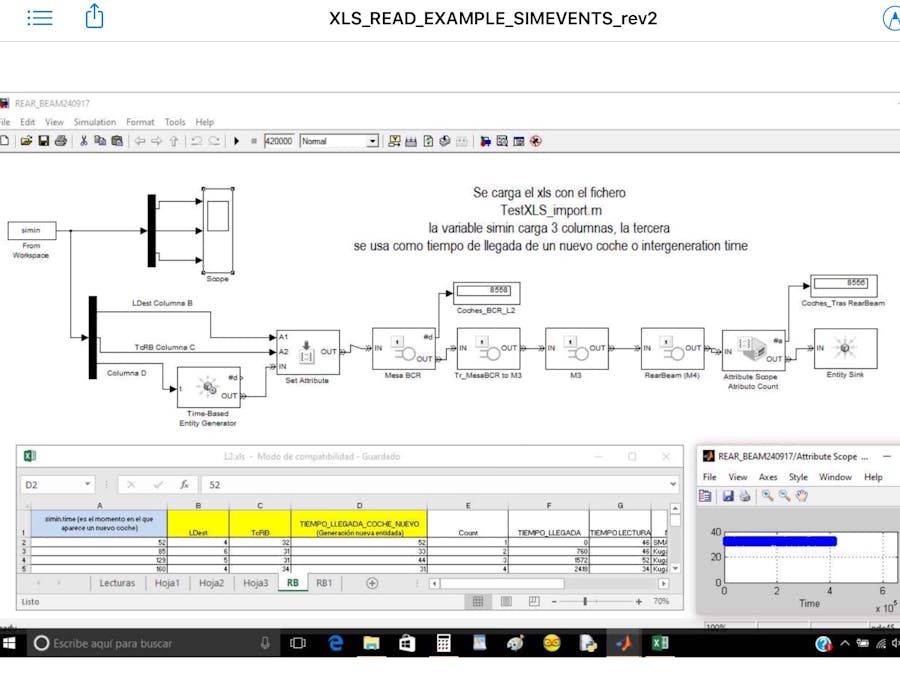
Task: Click the Print icon in Attribute Scope toolbar
Action: pos(743,496)
